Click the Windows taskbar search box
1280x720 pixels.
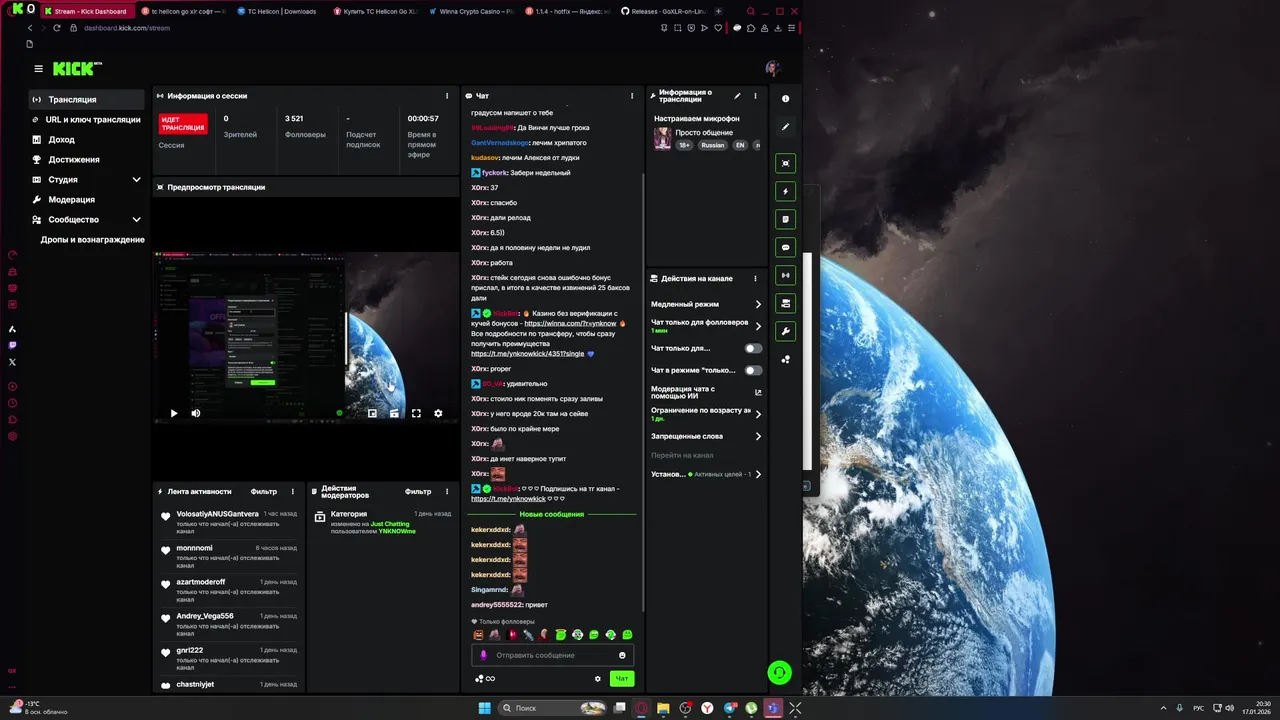[x=552, y=708]
